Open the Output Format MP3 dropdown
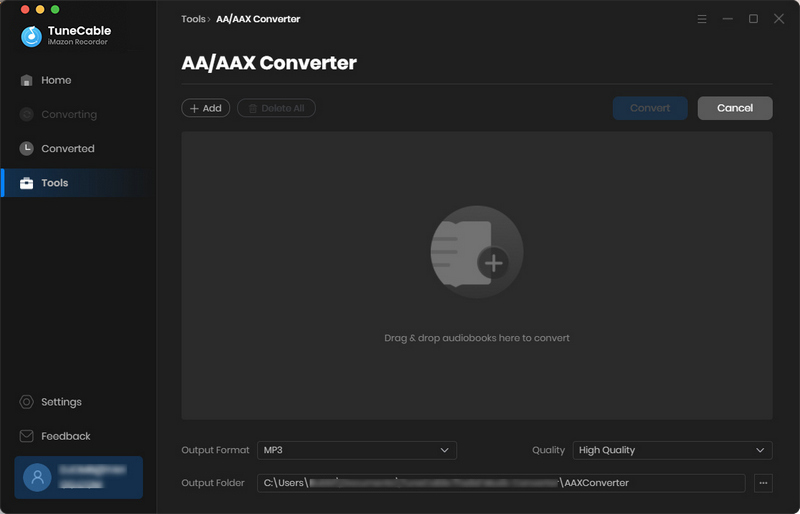 tap(357, 450)
